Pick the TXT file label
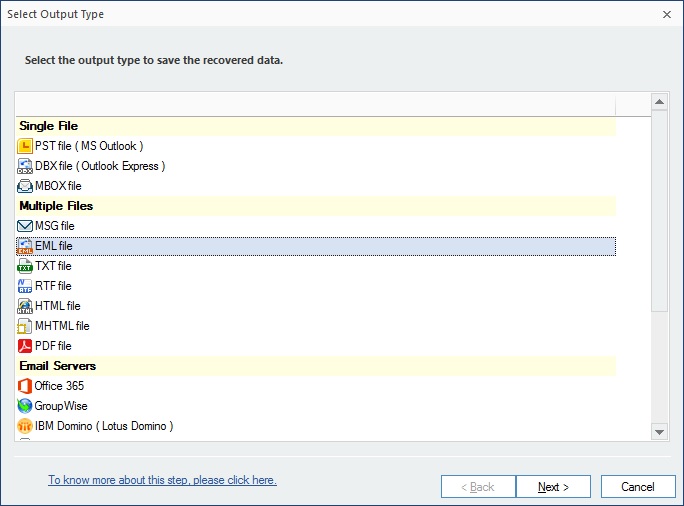The height and width of the screenshot is (506, 684). pyautogui.click(x=53, y=266)
